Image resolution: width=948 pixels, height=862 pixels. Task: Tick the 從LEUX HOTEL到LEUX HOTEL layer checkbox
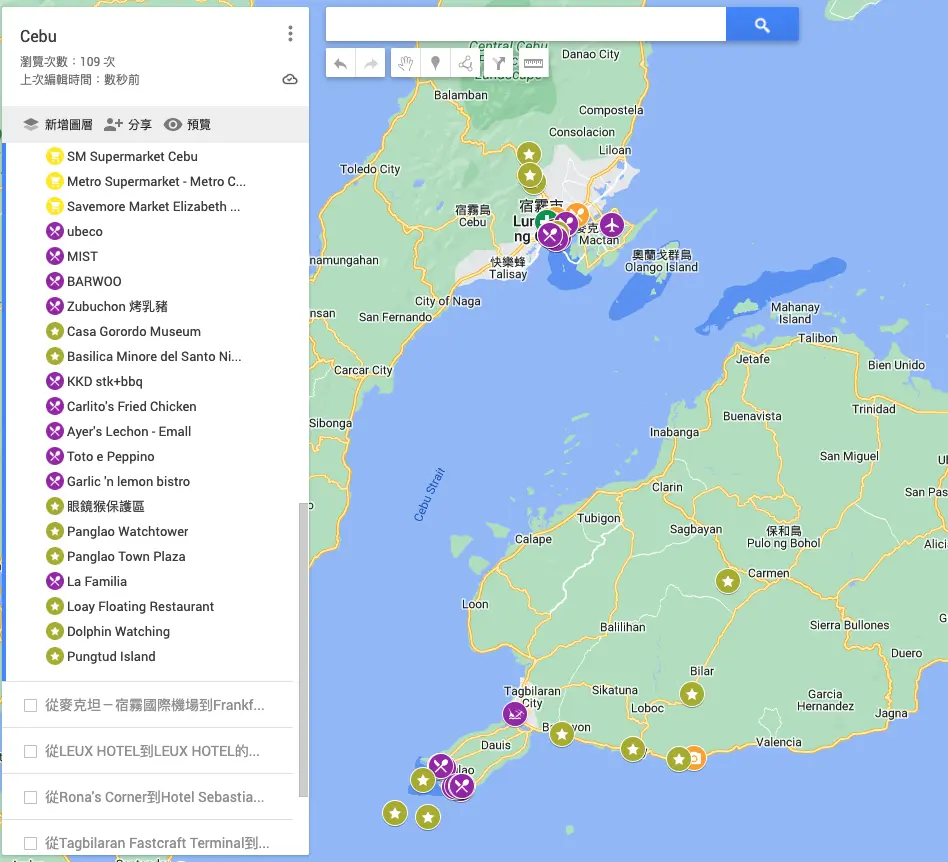click(30, 751)
